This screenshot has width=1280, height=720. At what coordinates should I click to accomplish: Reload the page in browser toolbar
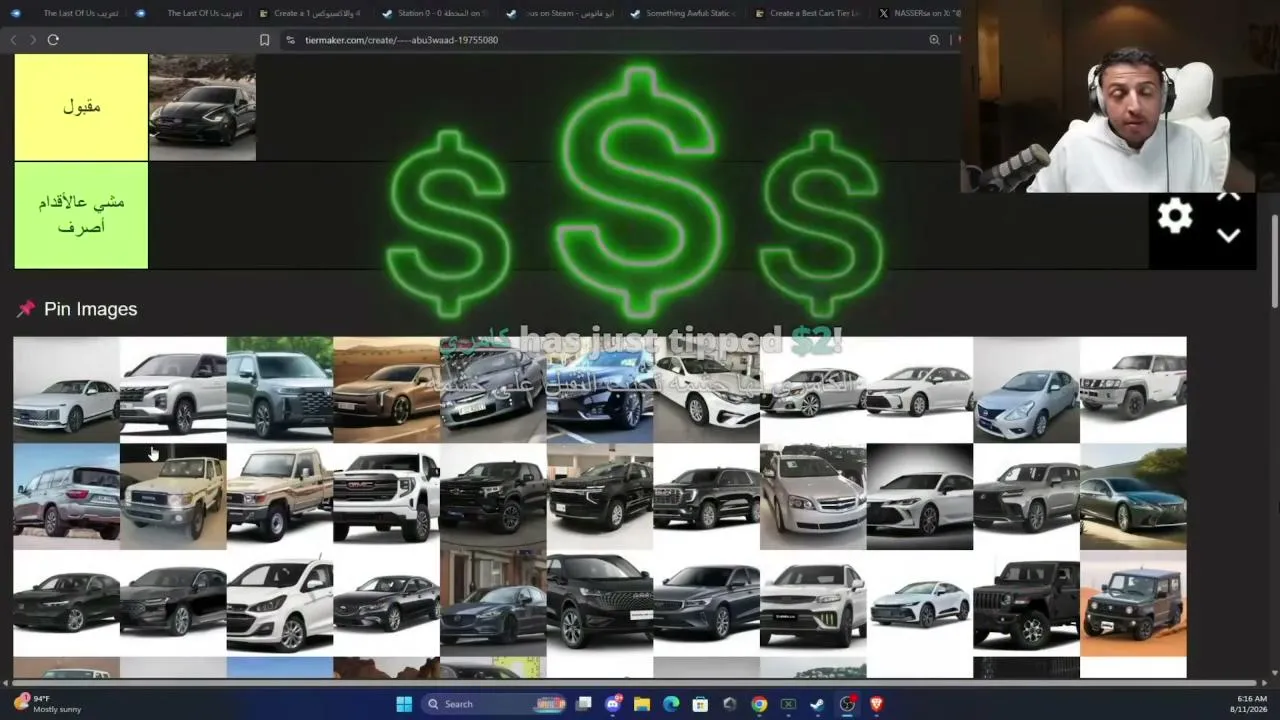pyautogui.click(x=53, y=40)
